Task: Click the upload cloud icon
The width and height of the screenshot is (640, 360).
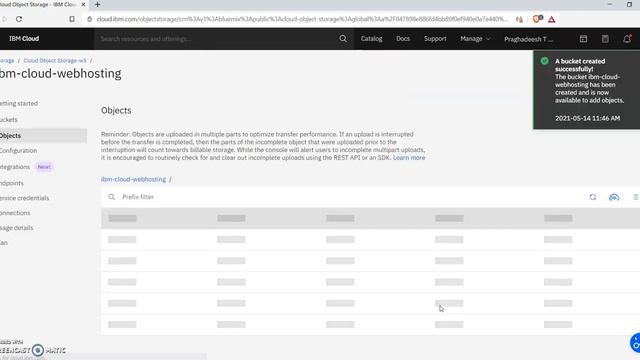Action: pos(614,197)
